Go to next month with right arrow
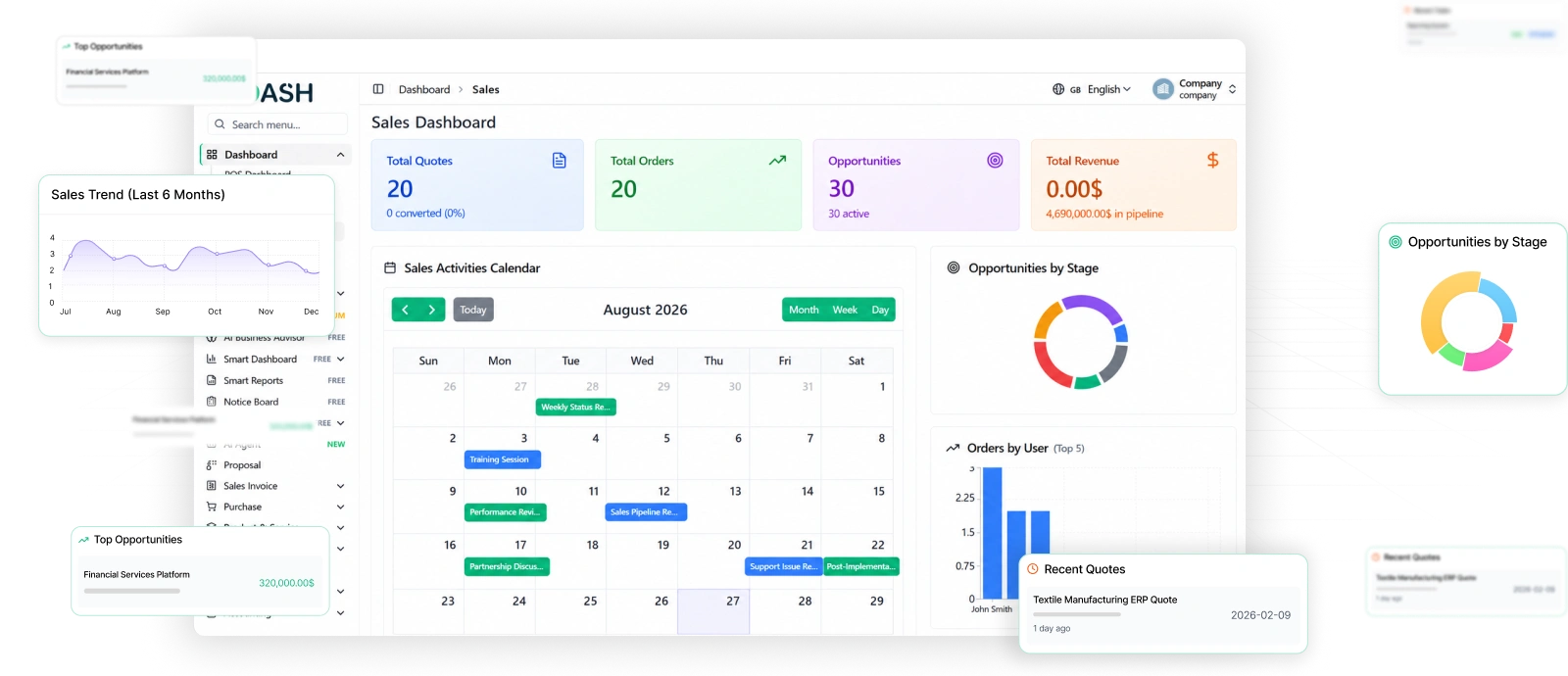1568x676 pixels. (432, 310)
